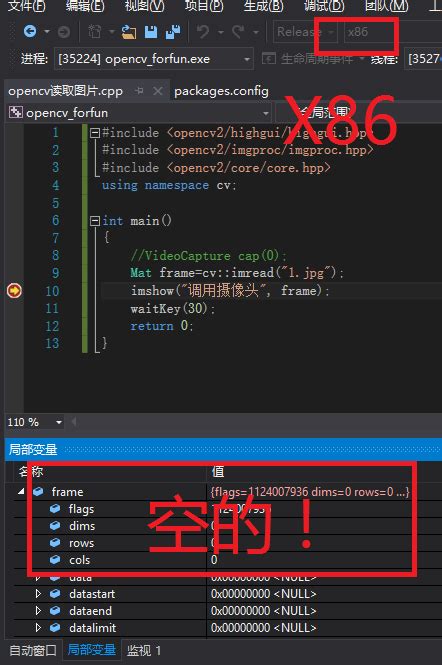Open the 110 % zoom dropdown
This screenshot has width=442, height=665.
(x=35, y=422)
